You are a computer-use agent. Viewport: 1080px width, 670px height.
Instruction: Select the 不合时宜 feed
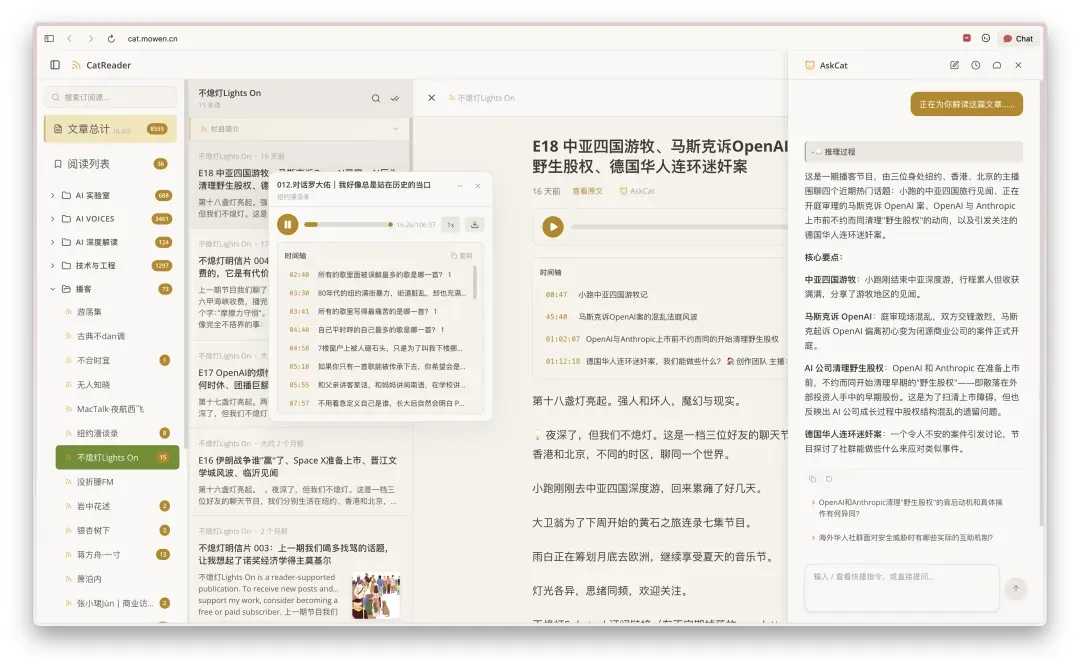click(117, 360)
